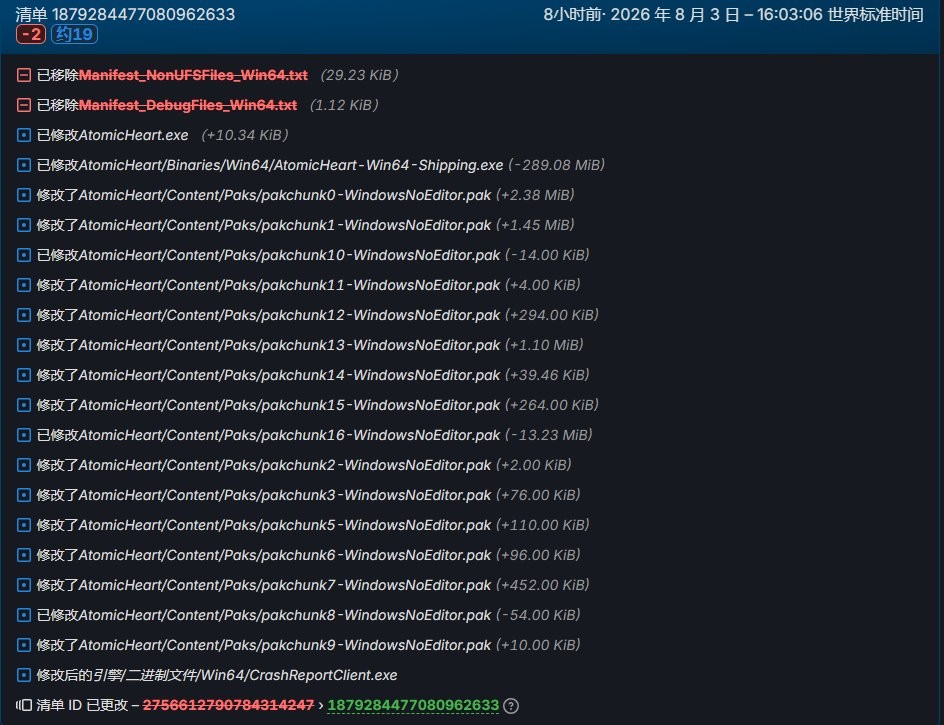Open new manifest ID 1879284477080962633 link
Screen dimensions: 944x725
[x=413, y=705]
